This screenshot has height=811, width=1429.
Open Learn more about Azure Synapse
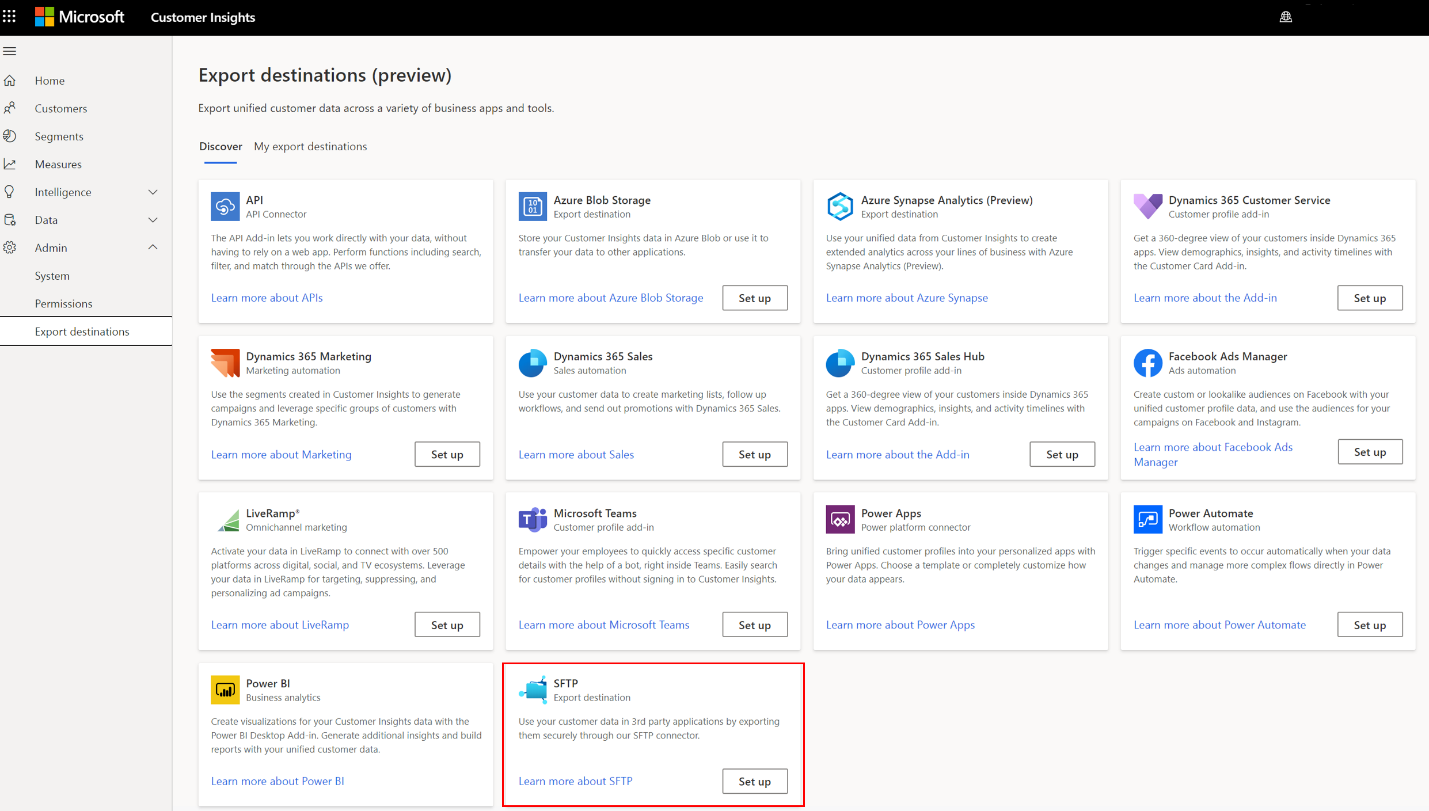[x=907, y=298]
